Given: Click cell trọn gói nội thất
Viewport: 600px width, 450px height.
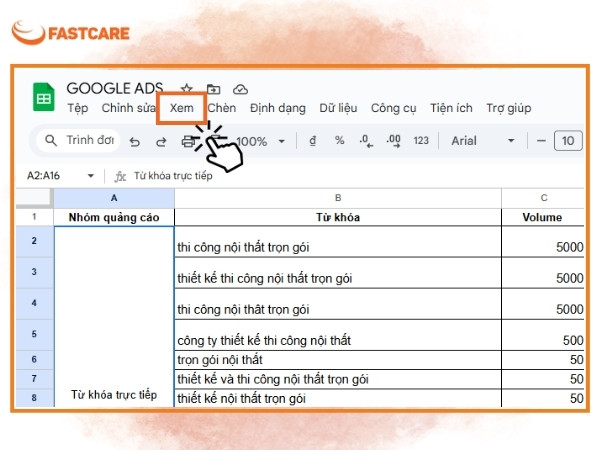Looking at the screenshot, I should [x=338, y=360].
